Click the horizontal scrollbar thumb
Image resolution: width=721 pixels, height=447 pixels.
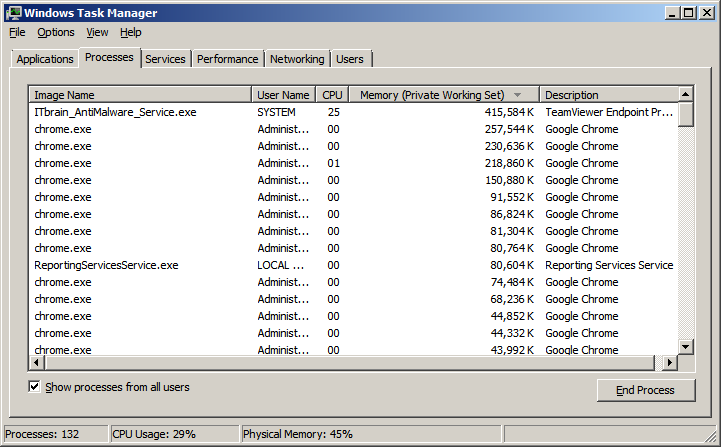click(349, 362)
